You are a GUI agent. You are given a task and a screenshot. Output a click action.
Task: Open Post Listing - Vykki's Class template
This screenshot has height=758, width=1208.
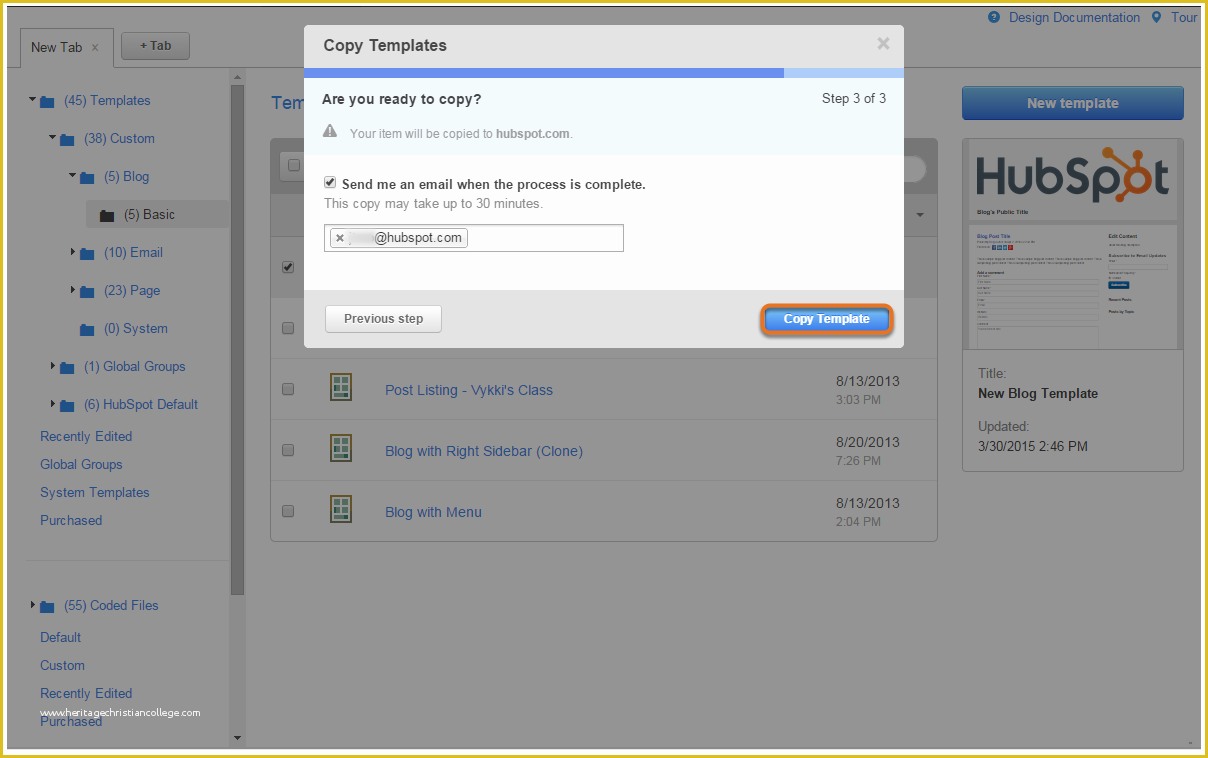click(x=469, y=390)
